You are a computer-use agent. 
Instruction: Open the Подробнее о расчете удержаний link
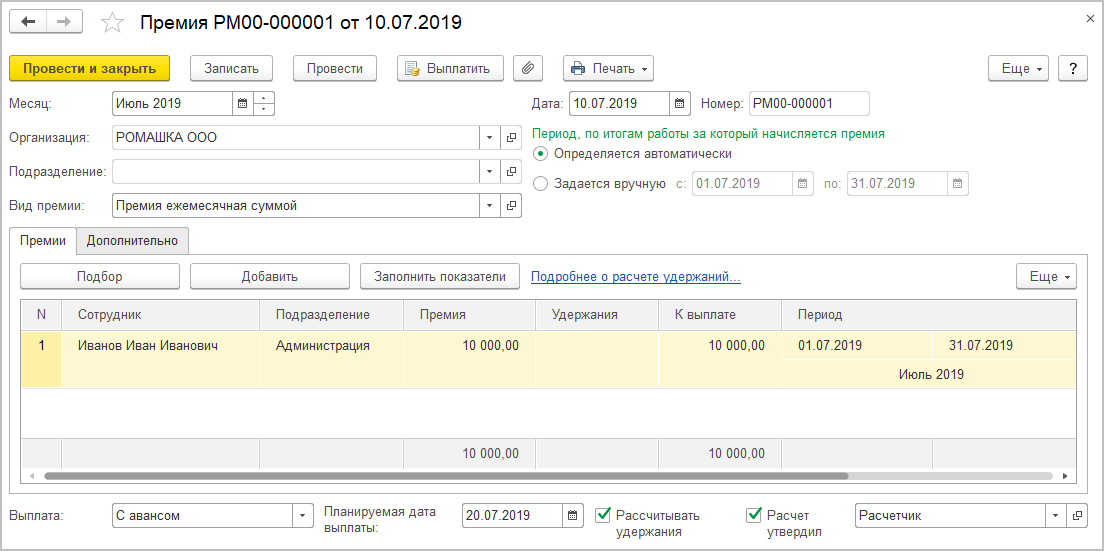pos(635,276)
